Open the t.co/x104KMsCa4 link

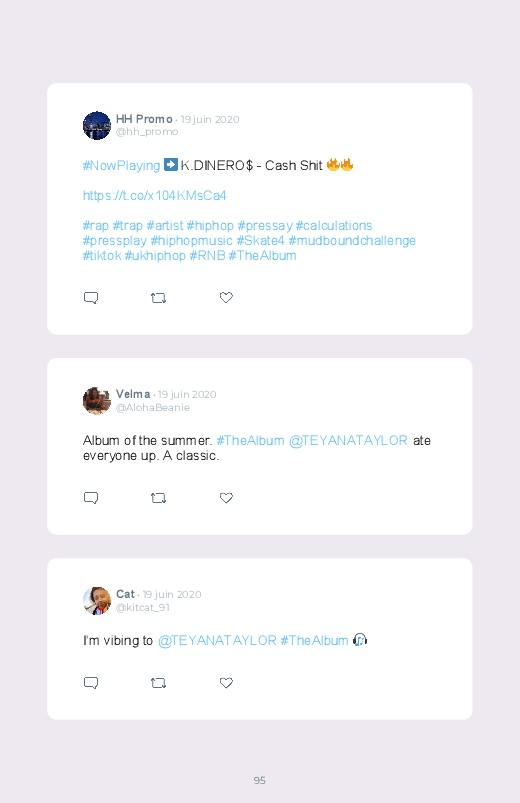(154, 196)
